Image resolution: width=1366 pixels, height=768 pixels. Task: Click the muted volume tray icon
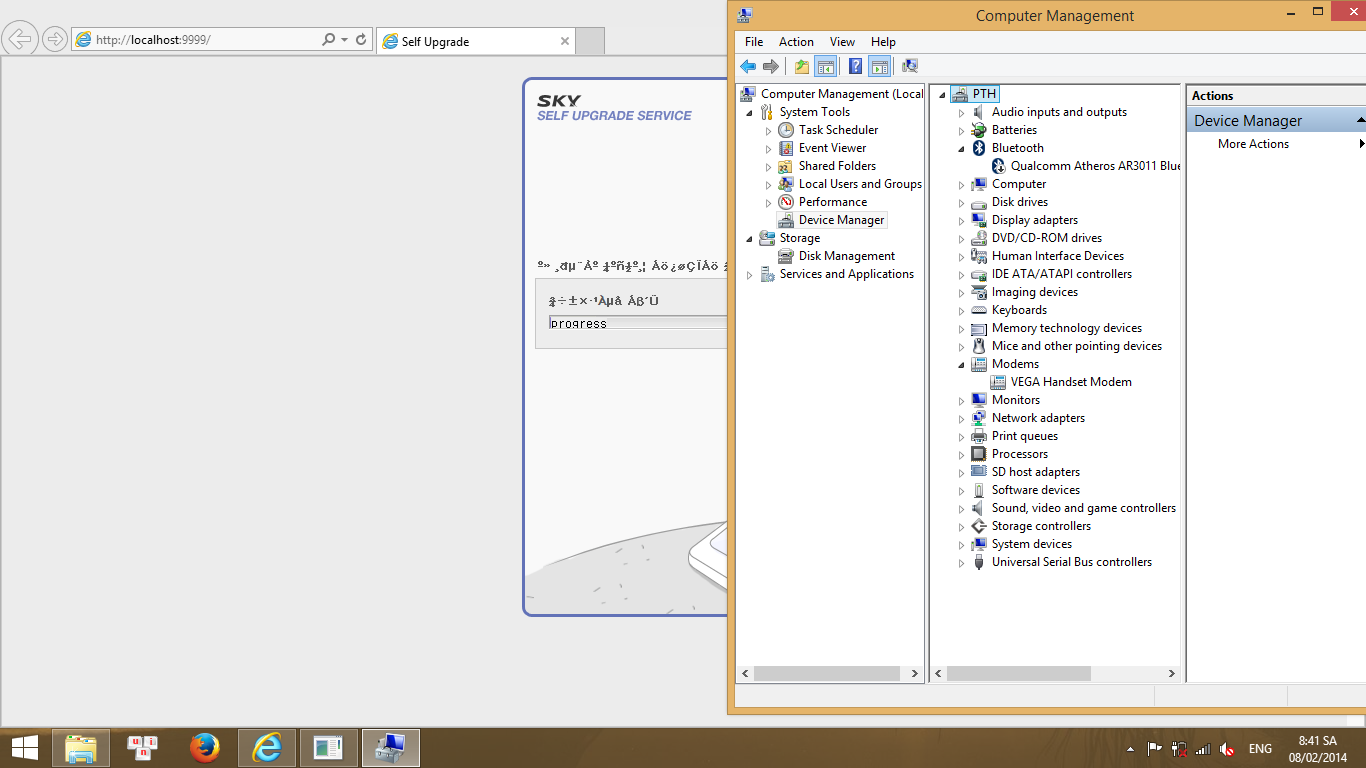pyautogui.click(x=1227, y=748)
